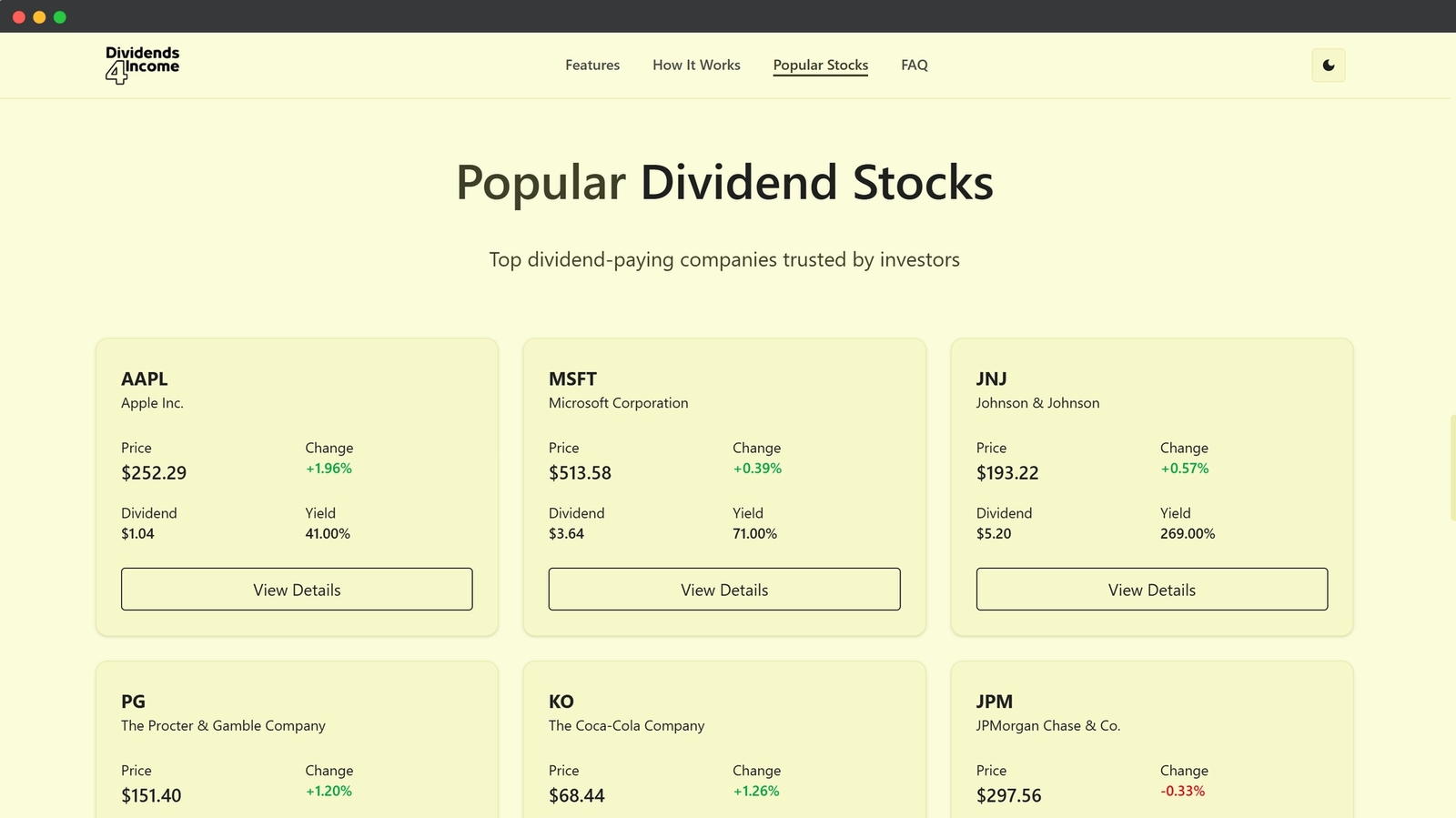Click KO price $68.44
The width and height of the screenshot is (1456, 818).
[x=577, y=796]
